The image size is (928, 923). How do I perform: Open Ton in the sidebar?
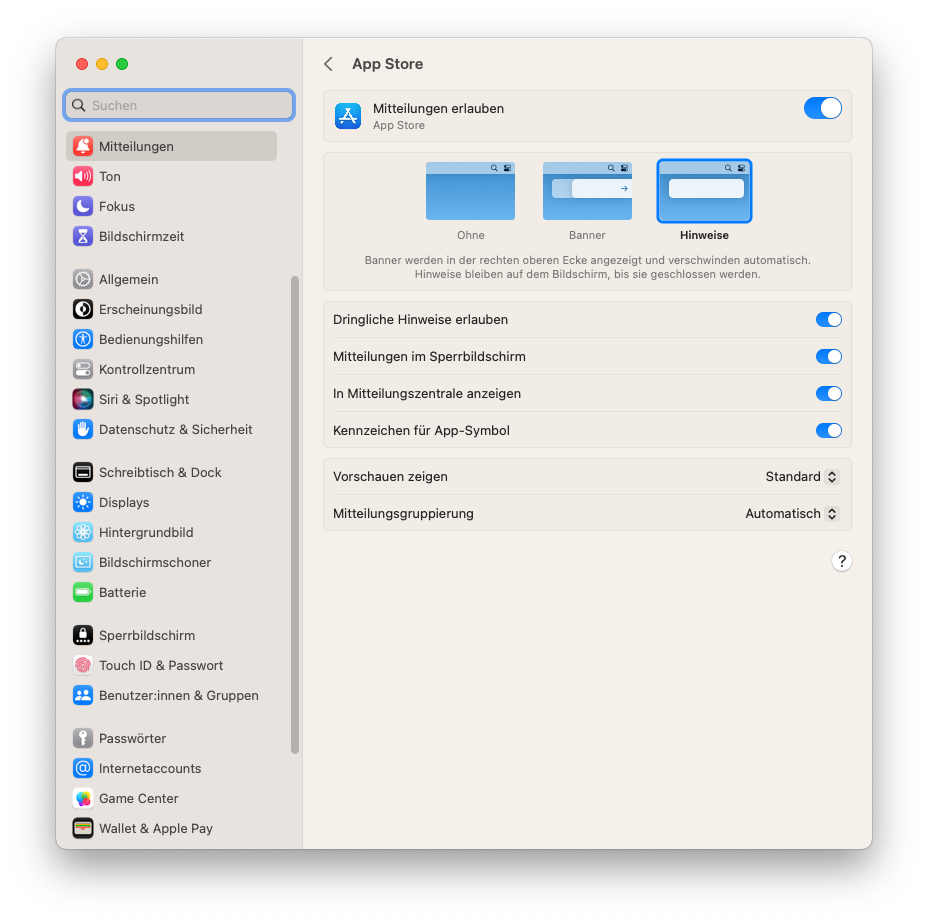(110, 176)
